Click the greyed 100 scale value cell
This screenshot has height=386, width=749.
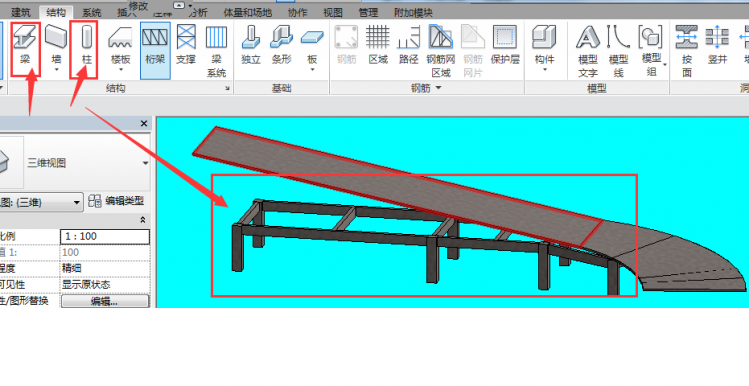pos(105,253)
